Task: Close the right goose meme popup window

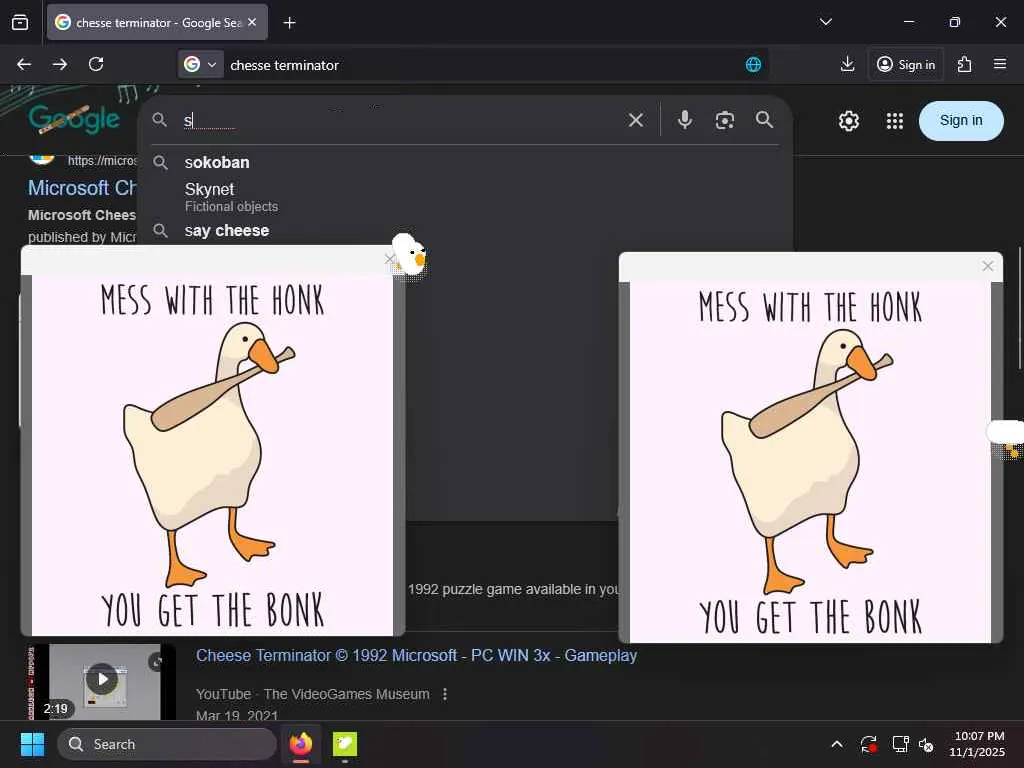Action: [987, 266]
